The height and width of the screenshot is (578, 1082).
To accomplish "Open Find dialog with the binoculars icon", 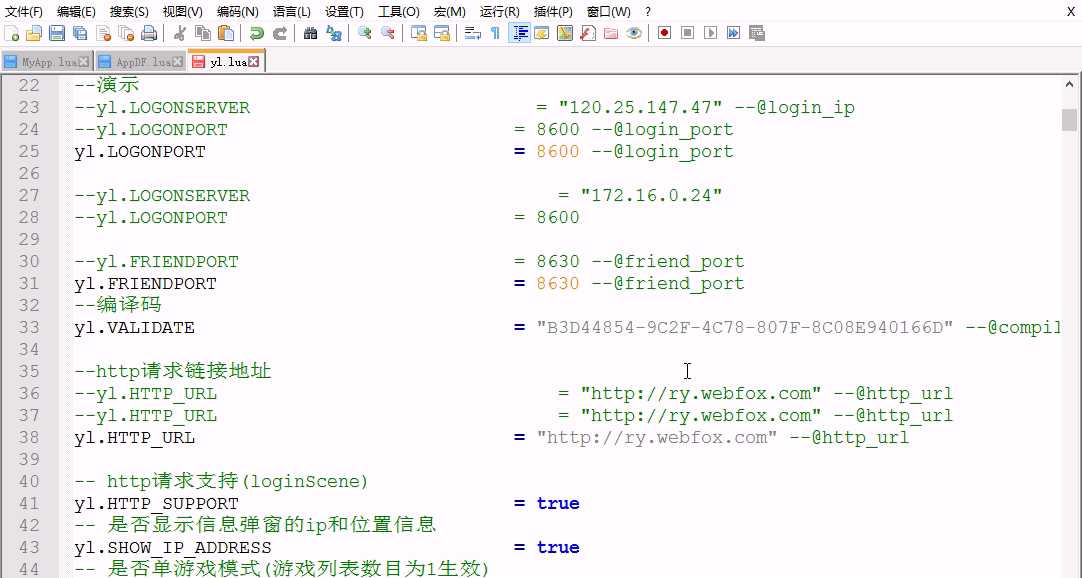I will (x=311, y=33).
